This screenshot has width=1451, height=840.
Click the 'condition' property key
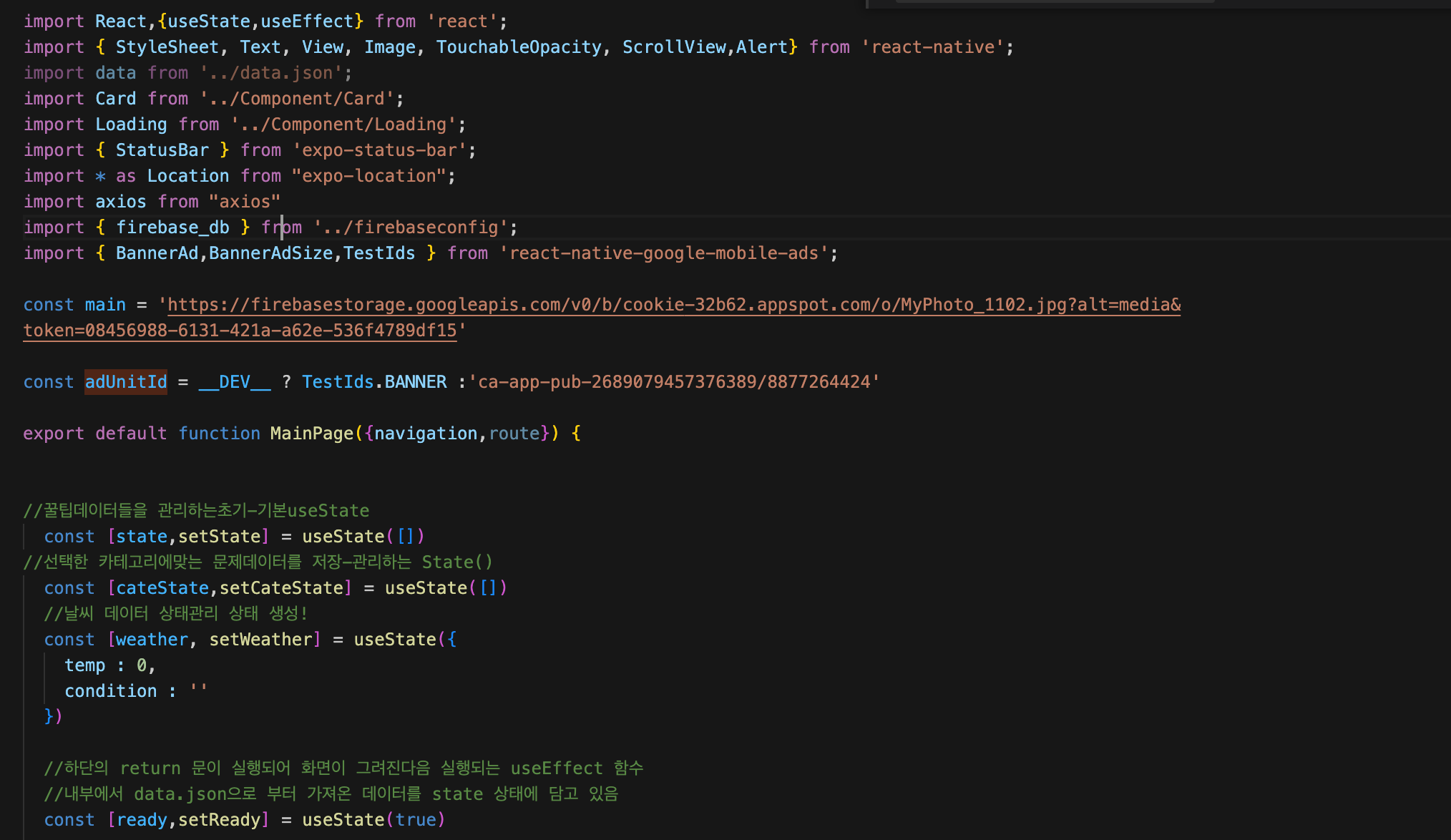[x=111, y=691]
